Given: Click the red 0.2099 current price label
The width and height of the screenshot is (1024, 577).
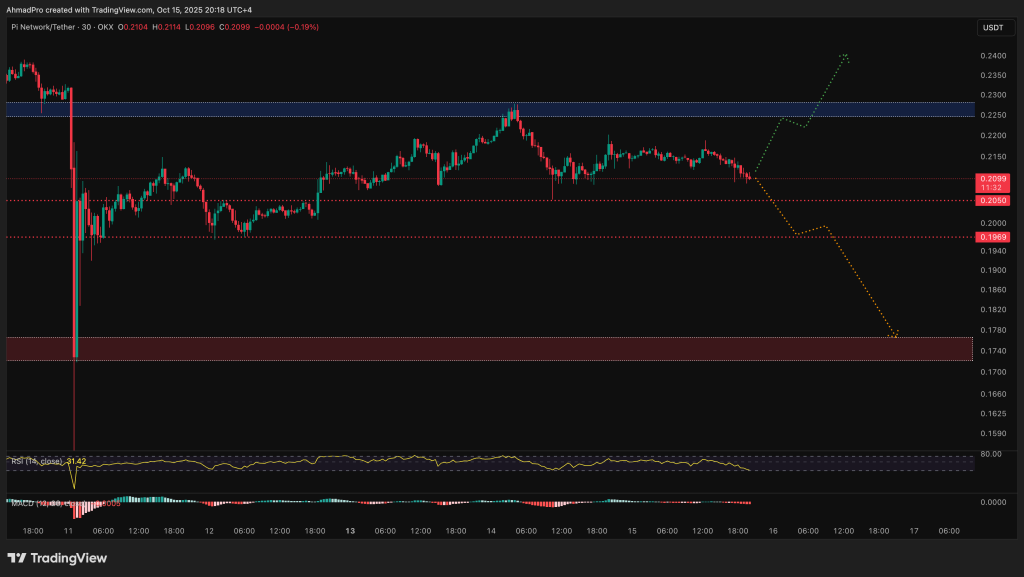Looking at the screenshot, I should coord(995,178).
